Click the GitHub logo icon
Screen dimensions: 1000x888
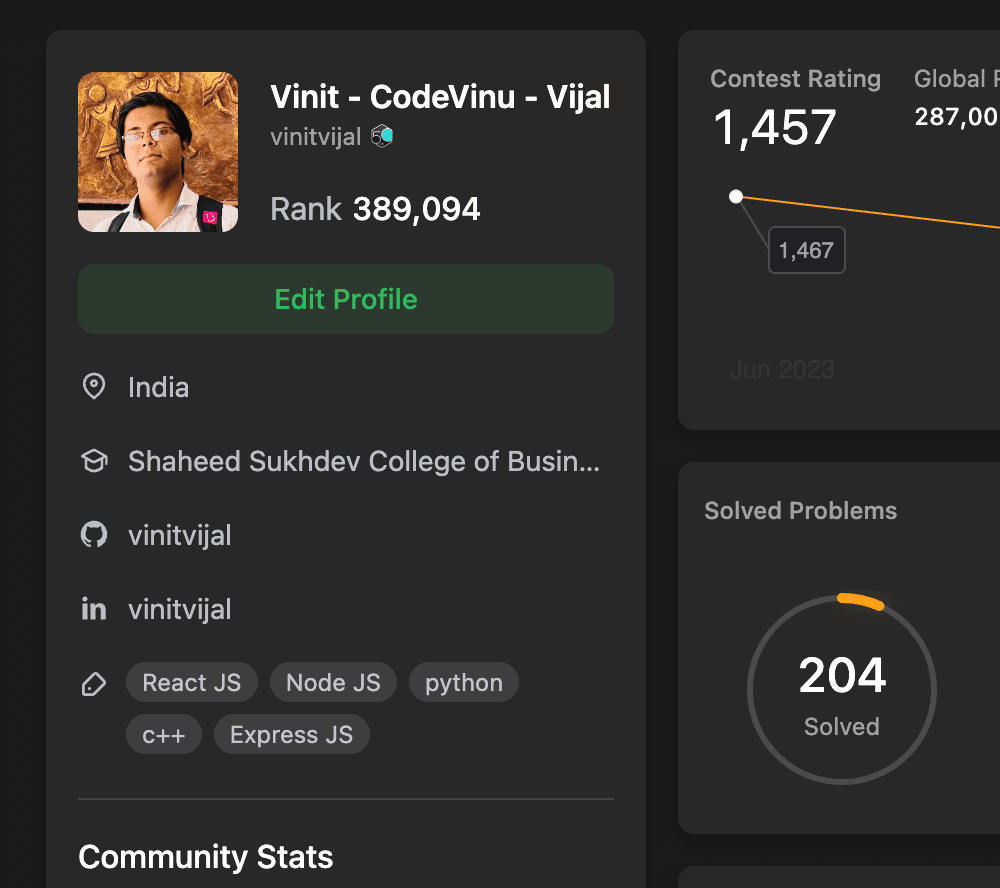(x=94, y=535)
